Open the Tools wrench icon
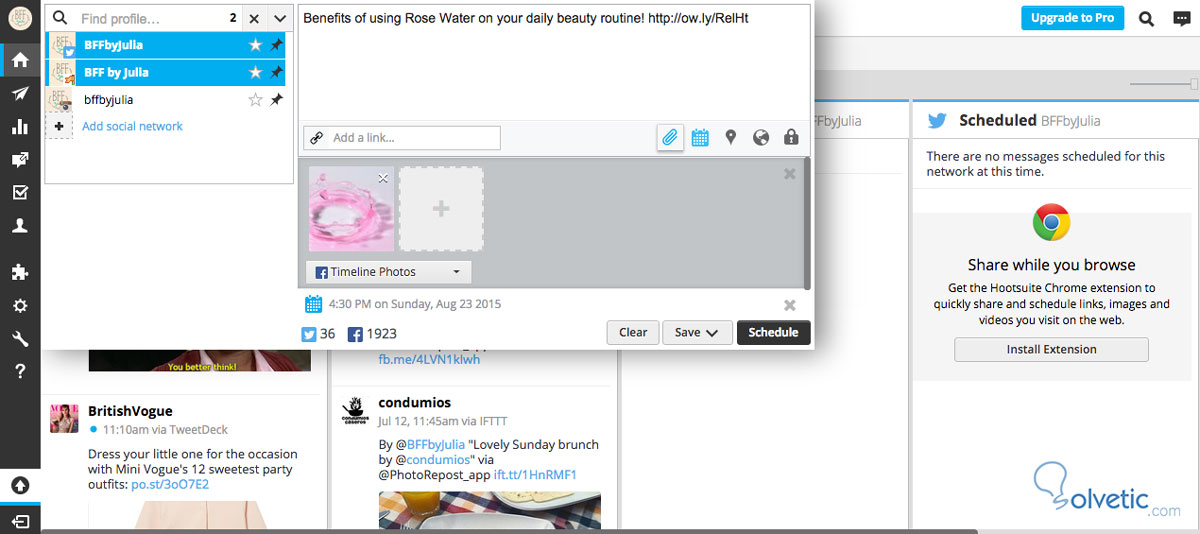Image resolution: width=1200 pixels, height=534 pixels. coord(20,338)
